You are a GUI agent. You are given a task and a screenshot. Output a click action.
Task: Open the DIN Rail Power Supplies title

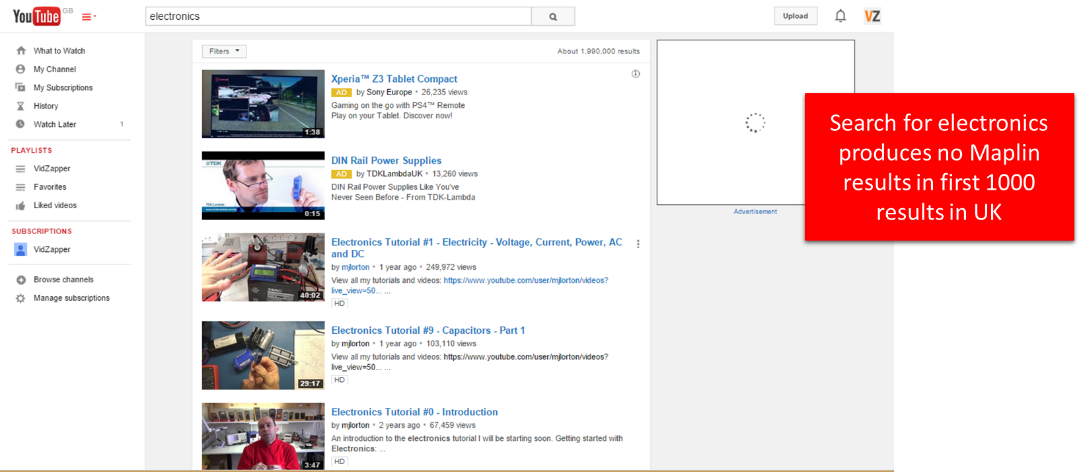pyautogui.click(x=387, y=161)
